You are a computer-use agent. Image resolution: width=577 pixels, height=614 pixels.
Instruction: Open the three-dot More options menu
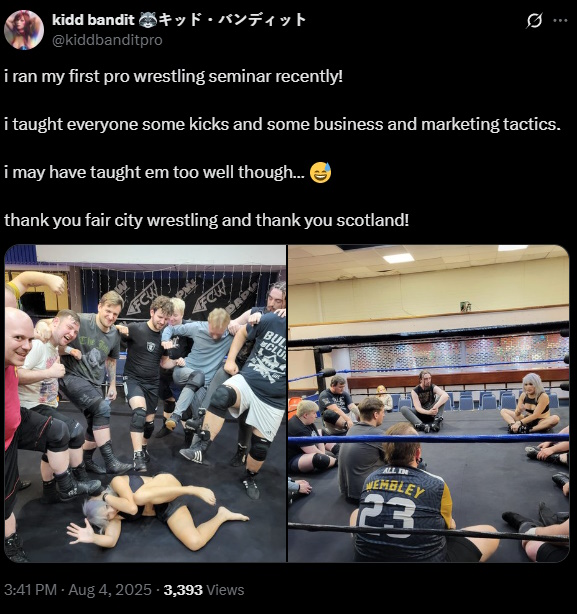tap(560, 20)
